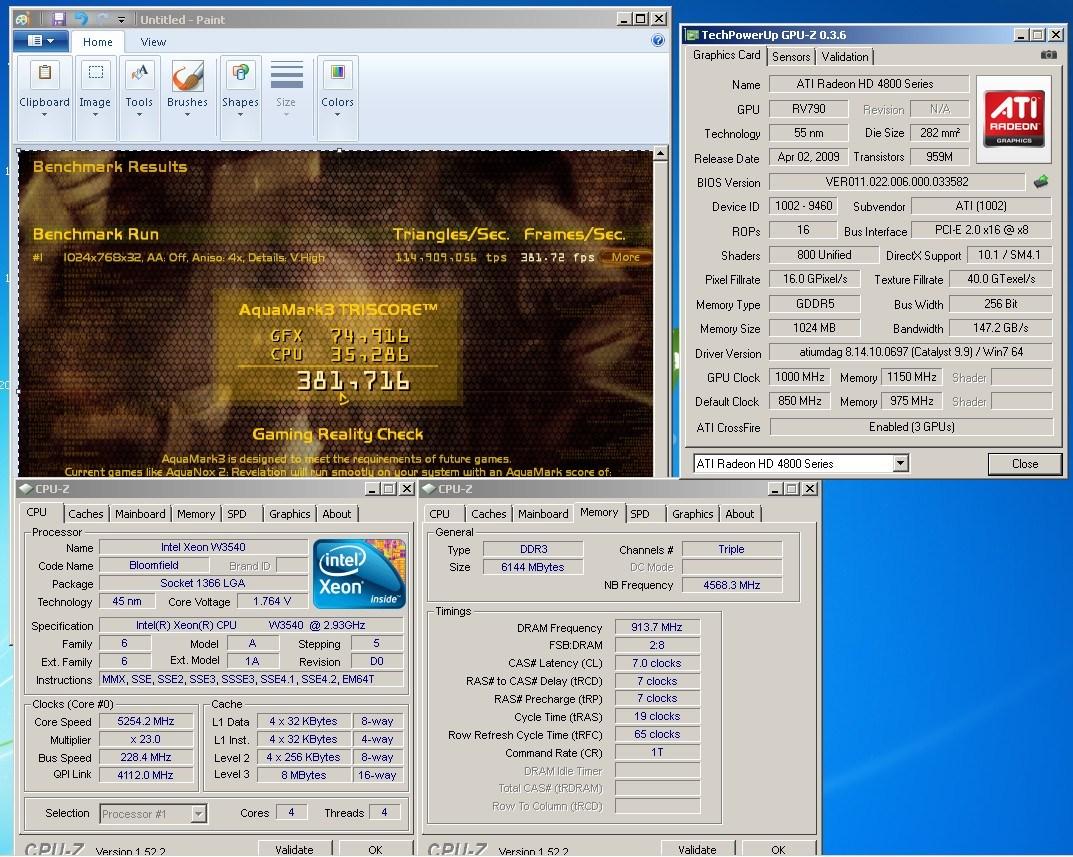Click the GPU-Z title bar app icon
Image resolution: width=1073 pixels, height=857 pixels.
692,35
